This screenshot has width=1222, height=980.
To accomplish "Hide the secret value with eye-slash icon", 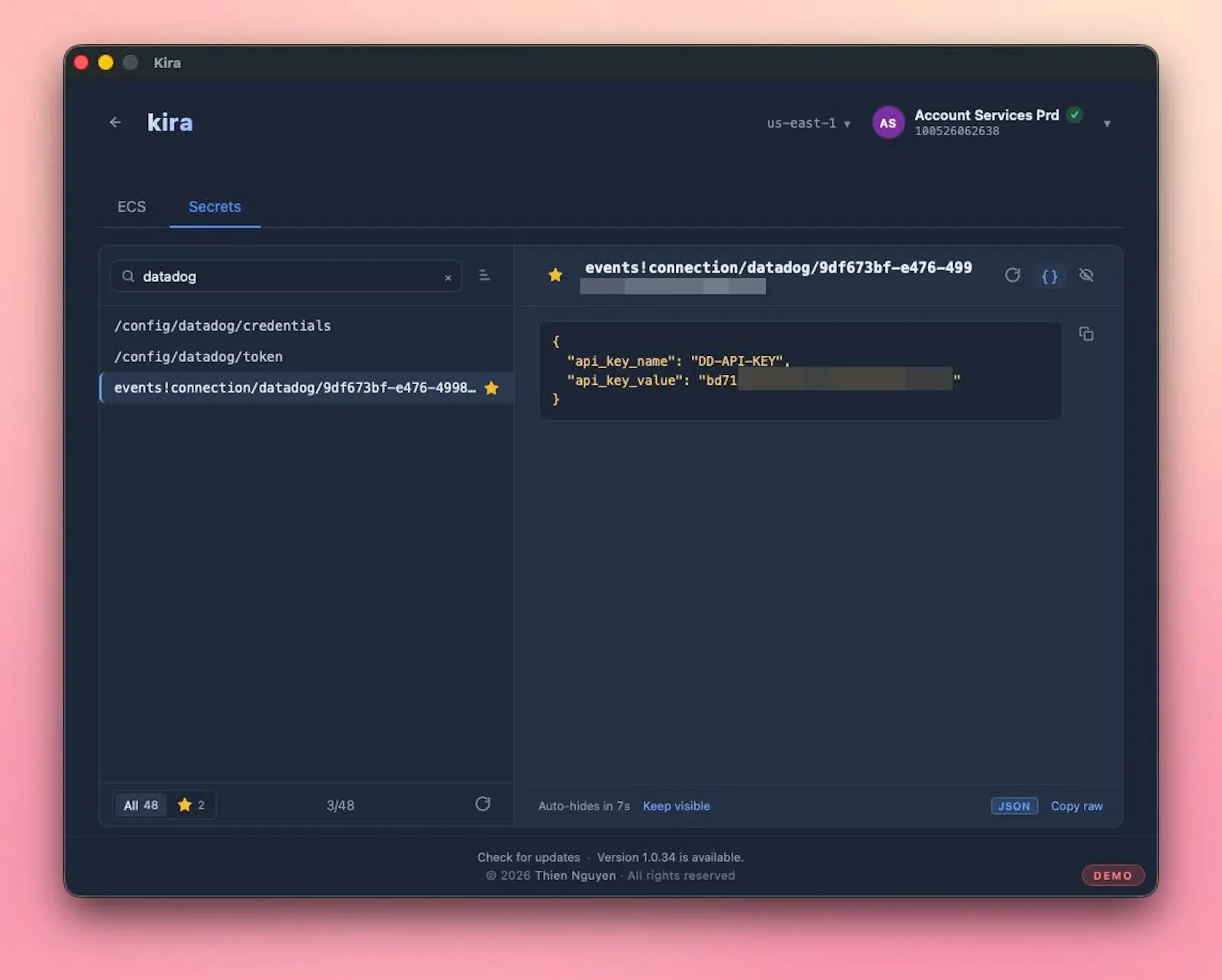I will [1087, 275].
